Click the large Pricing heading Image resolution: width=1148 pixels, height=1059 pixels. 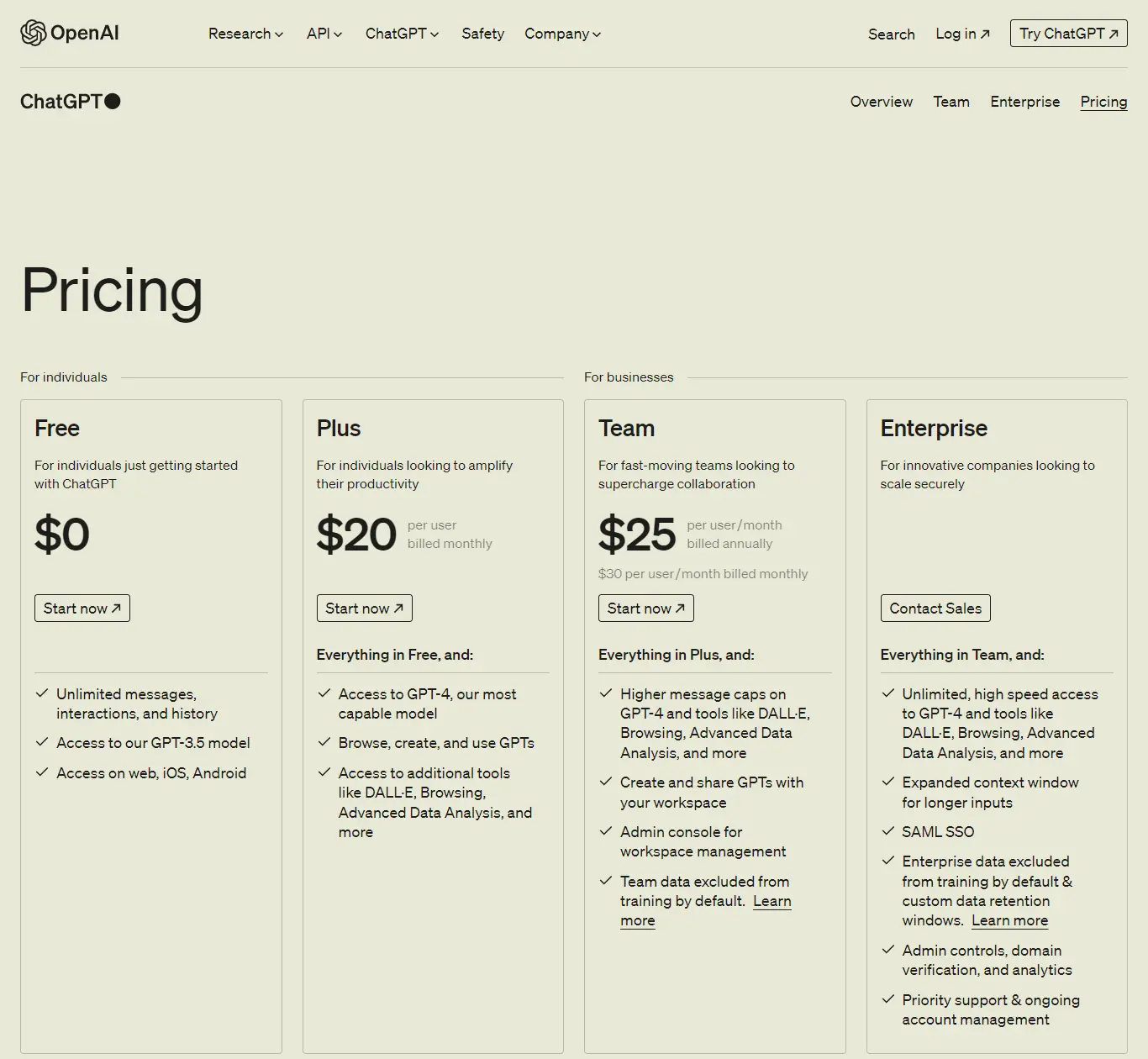112,291
